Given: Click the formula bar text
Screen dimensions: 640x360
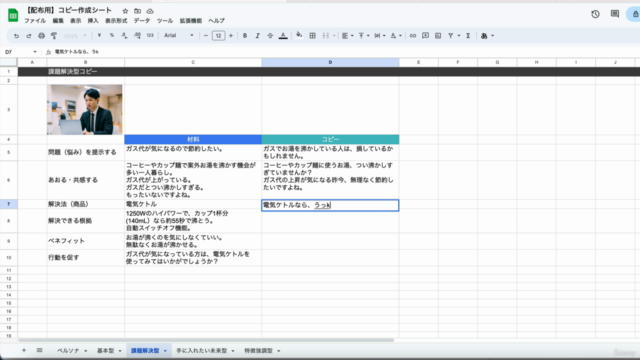Looking at the screenshot, I should tap(77, 52).
